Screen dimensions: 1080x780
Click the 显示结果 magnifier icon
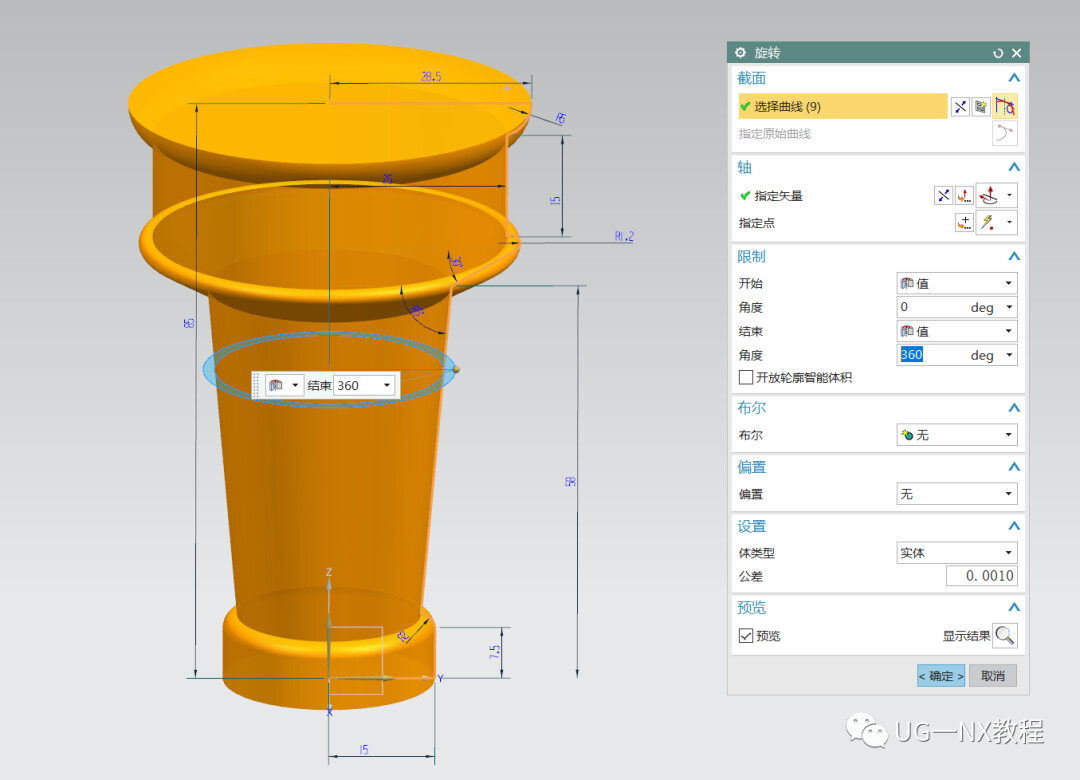[1005, 635]
